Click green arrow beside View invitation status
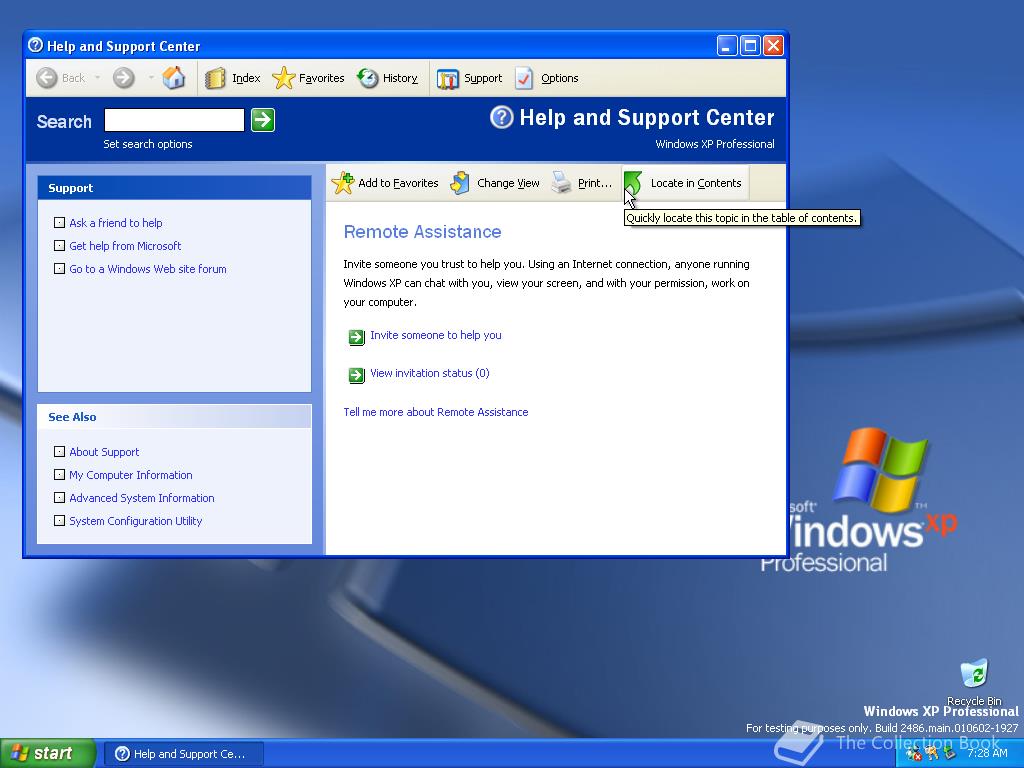The image size is (1024, 768). pyautogui.click(x=357, y=375)
